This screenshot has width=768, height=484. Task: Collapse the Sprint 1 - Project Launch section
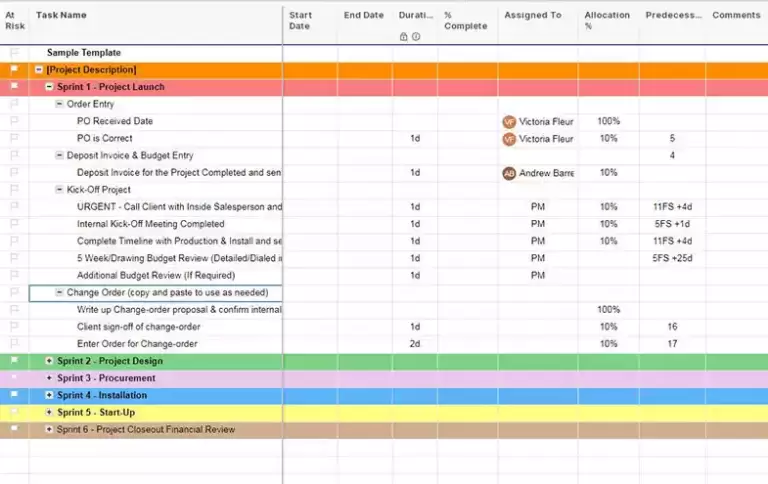(x=49, y=87)
